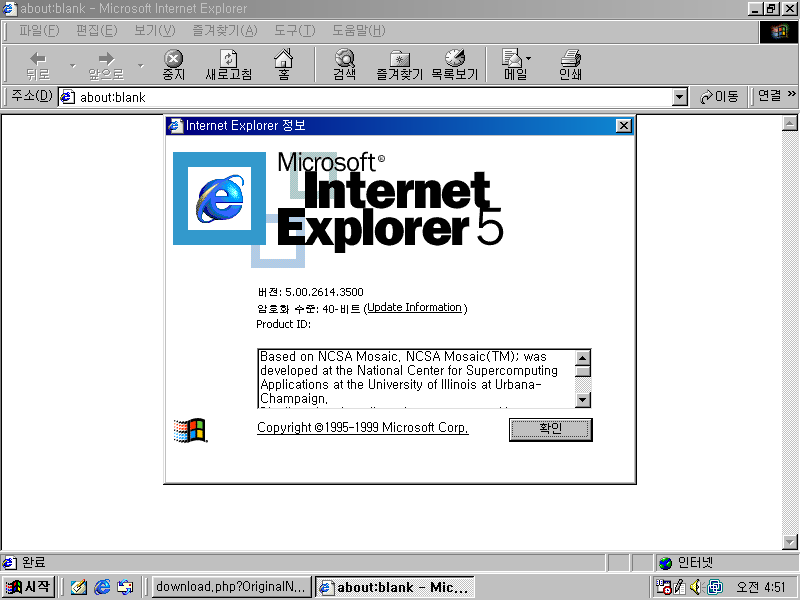800x600 pixels.
Task: Click the page icon in the address bar
Action: [67, 97]
